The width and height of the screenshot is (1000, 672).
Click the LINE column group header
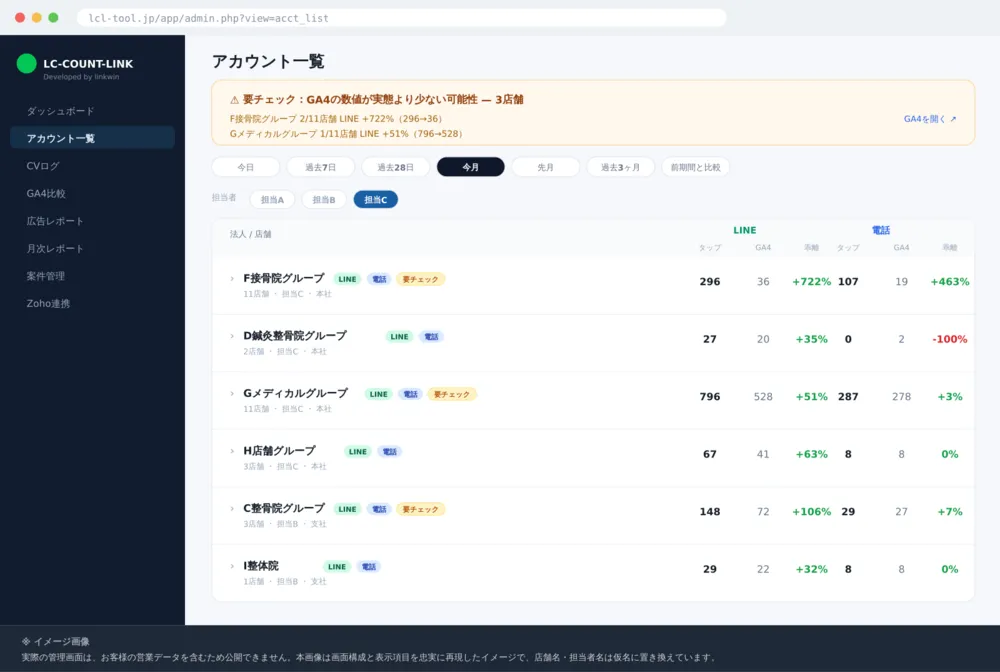point(744,230)
